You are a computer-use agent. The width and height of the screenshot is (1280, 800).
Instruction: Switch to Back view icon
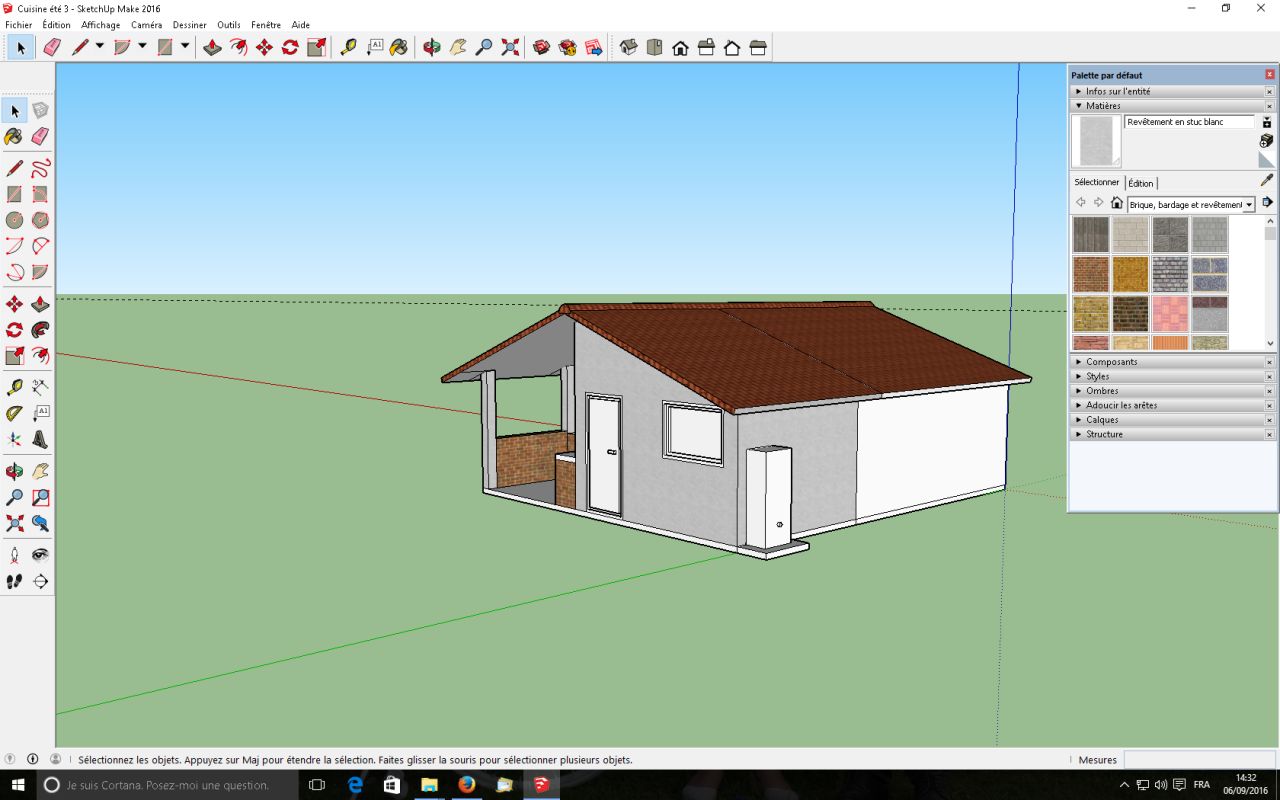click(x=732, y=47)
